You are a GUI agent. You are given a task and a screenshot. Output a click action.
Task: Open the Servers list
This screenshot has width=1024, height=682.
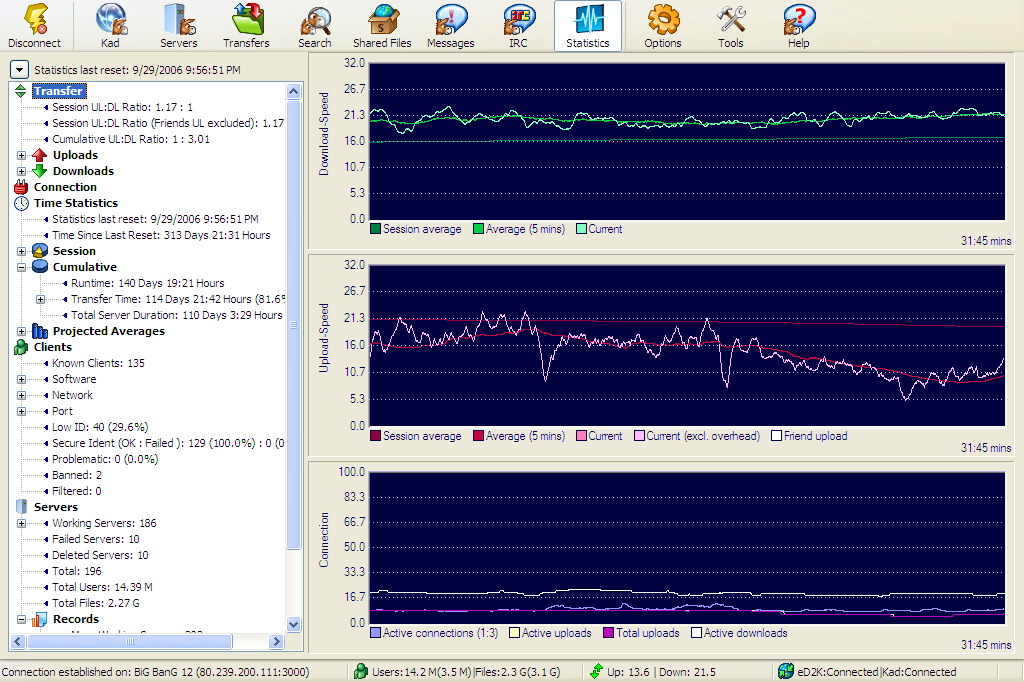178,26
